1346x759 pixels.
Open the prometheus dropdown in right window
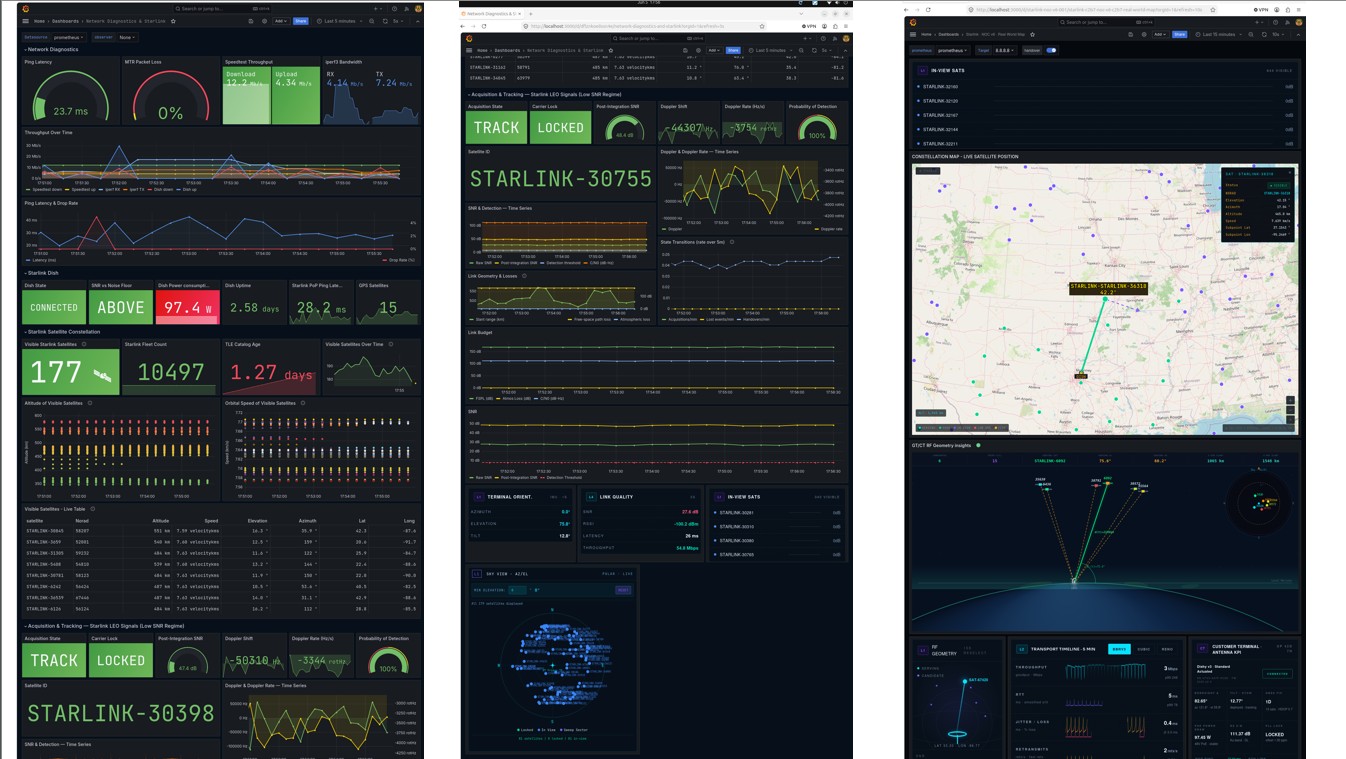coord(955,50)
